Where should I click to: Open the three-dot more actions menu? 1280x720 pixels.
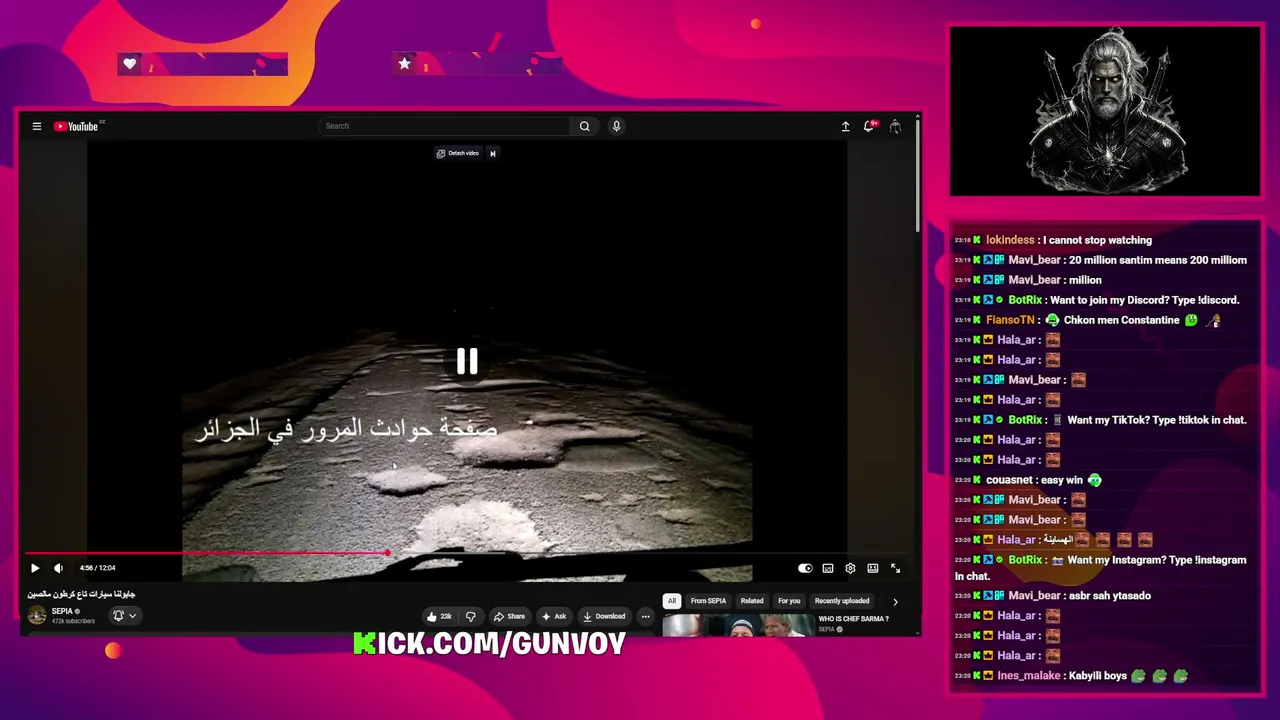point(646,616)
